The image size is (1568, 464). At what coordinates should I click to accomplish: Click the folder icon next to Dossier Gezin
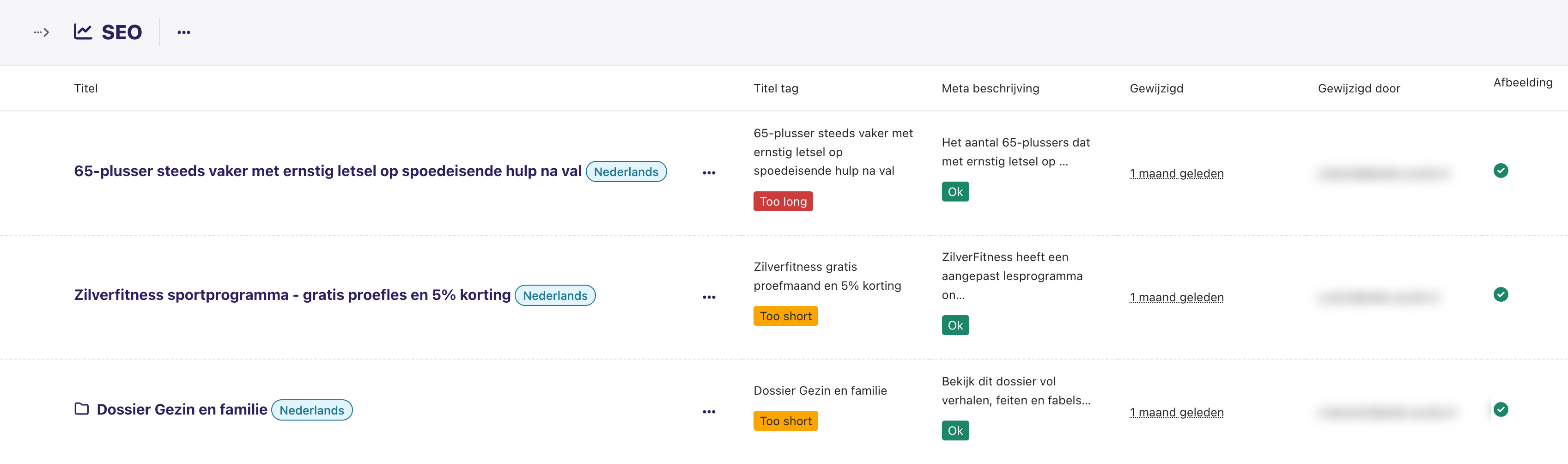coord(82,409)
